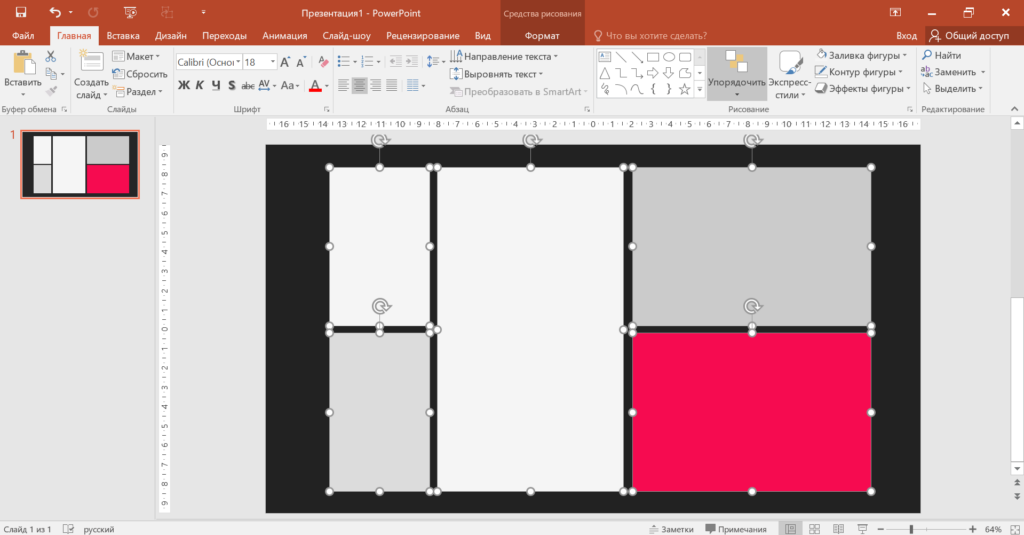1024x535 pixels.
Task: Justify the text alignment
Action: pyautogui.click(x=391, y=85)
